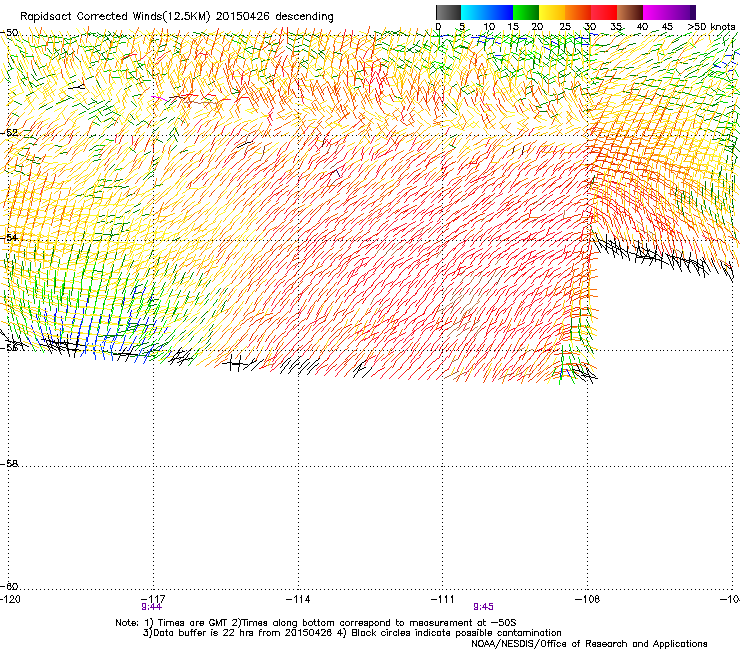Click the legend label '15'
The width and height of the screenshot is (740, 650).
click(x=513, y=27)
